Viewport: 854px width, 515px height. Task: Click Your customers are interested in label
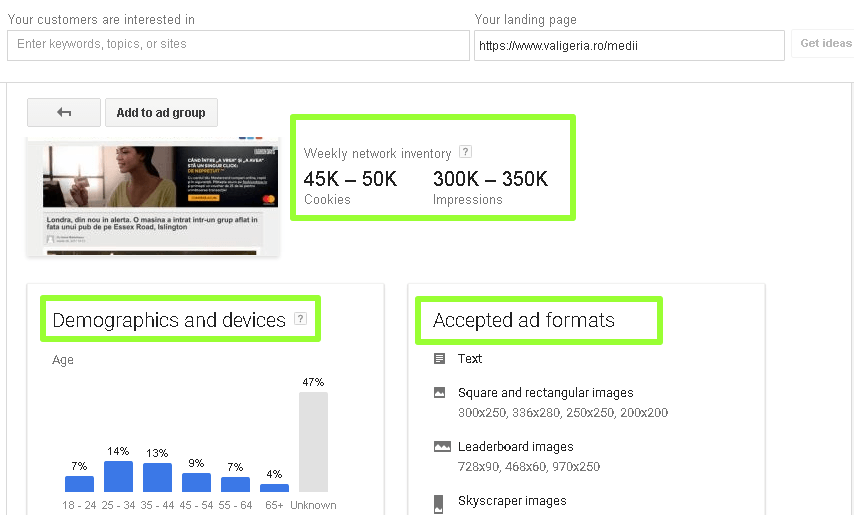[x=101, y=20]
